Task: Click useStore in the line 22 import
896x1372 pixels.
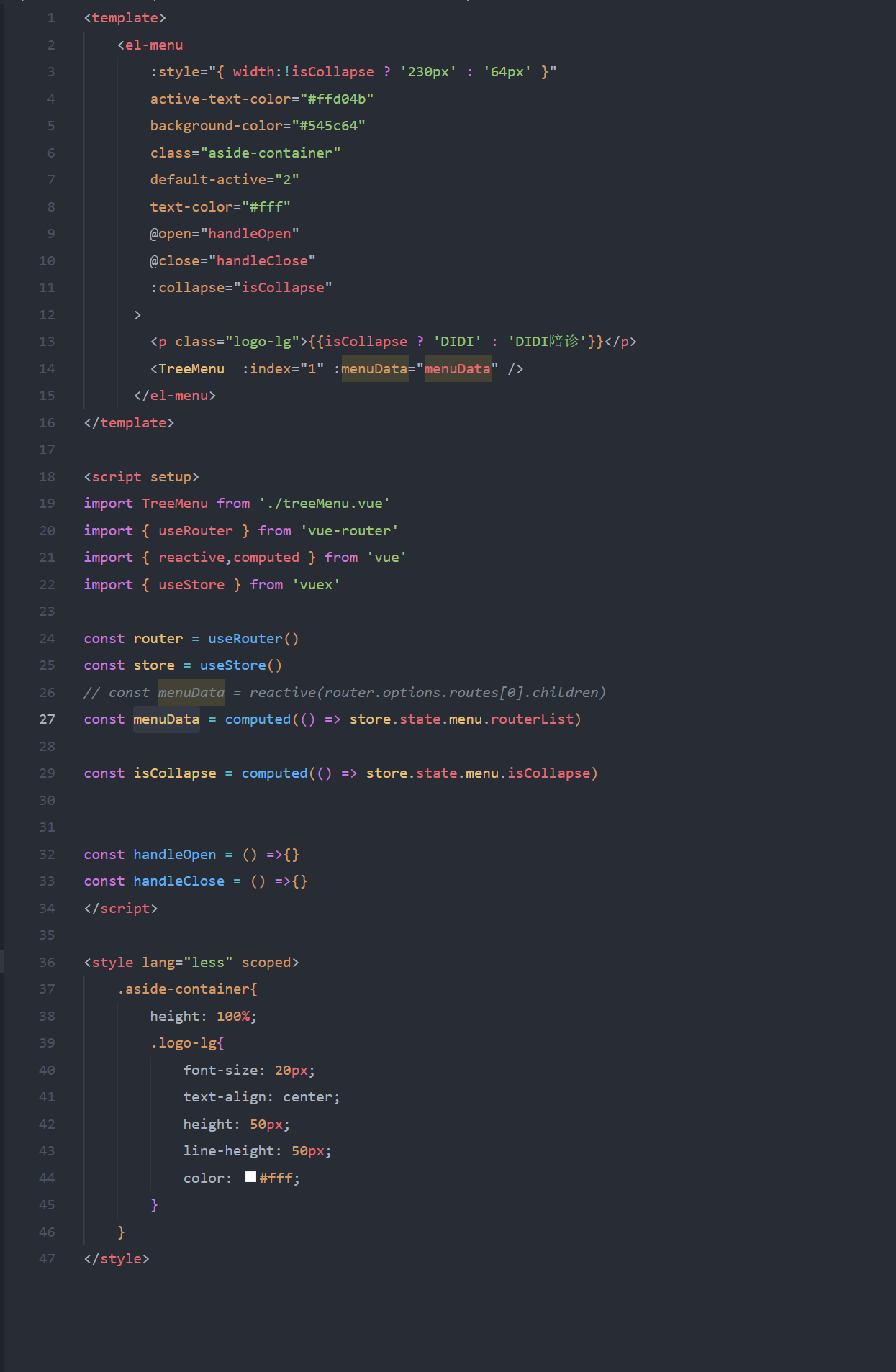Action: click(x=191, y=584)
